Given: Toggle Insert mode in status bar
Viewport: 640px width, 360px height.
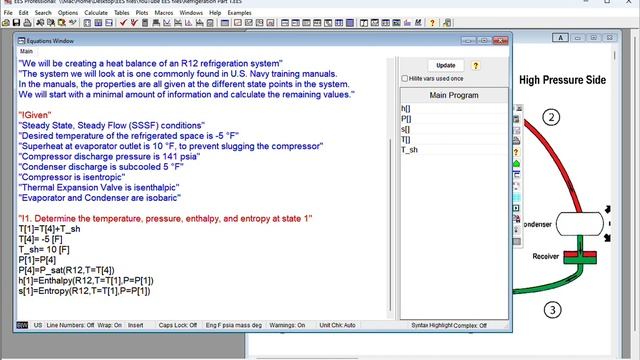Looking at the screenshot, I should coord(136,325).
